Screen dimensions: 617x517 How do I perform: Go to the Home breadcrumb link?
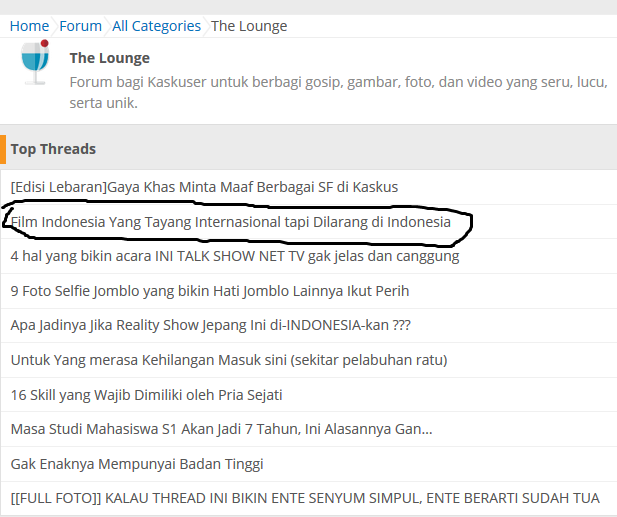[29, 26]
